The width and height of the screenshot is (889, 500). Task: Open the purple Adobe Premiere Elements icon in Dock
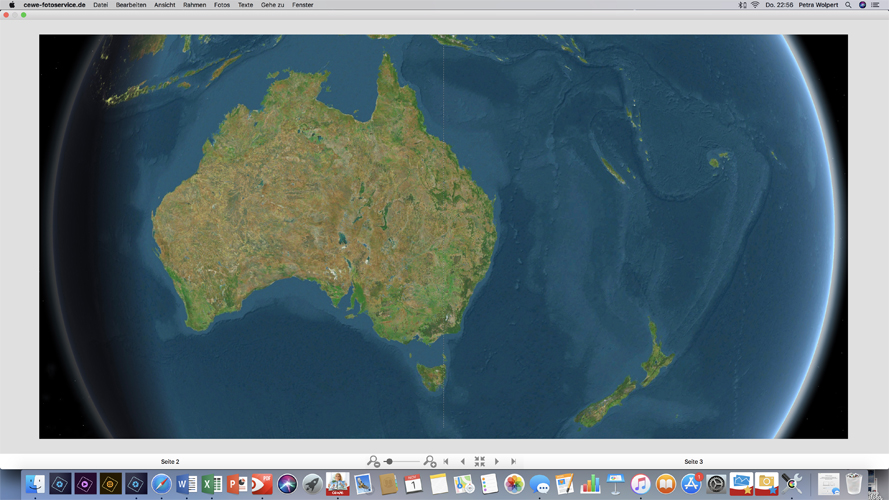click(86, 484)
